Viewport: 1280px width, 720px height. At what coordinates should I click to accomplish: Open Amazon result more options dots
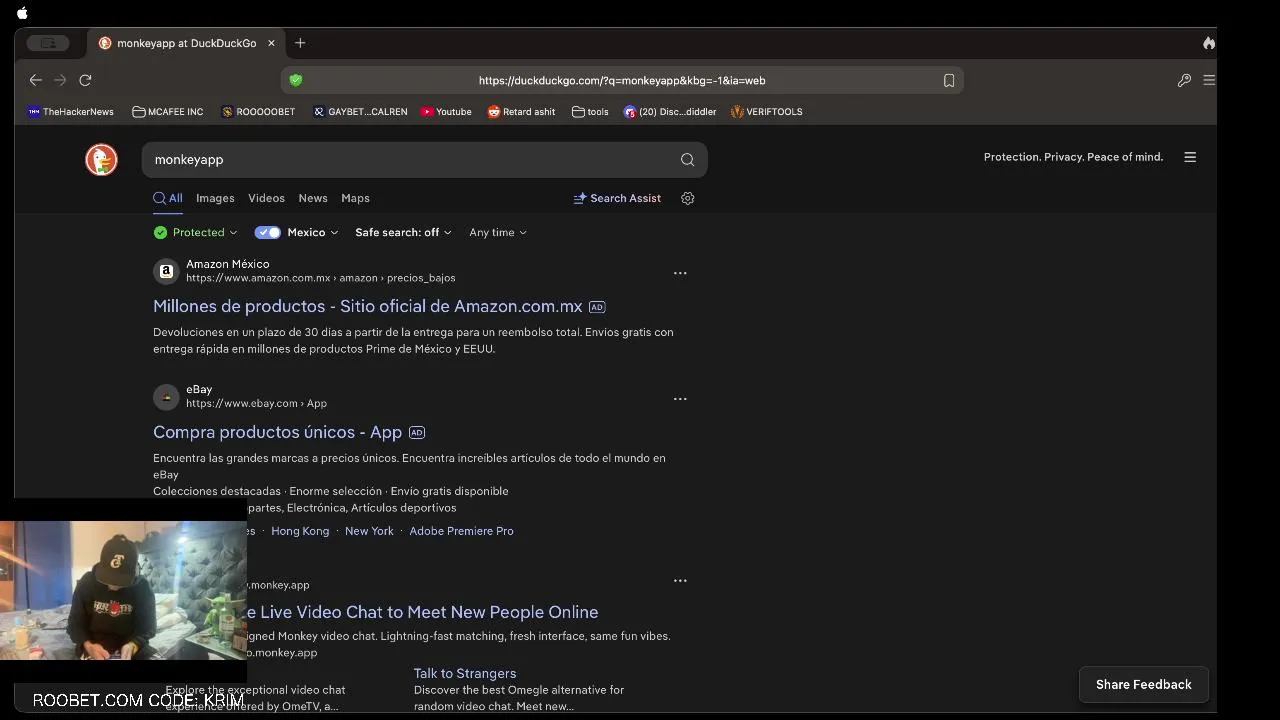point(680,273)
